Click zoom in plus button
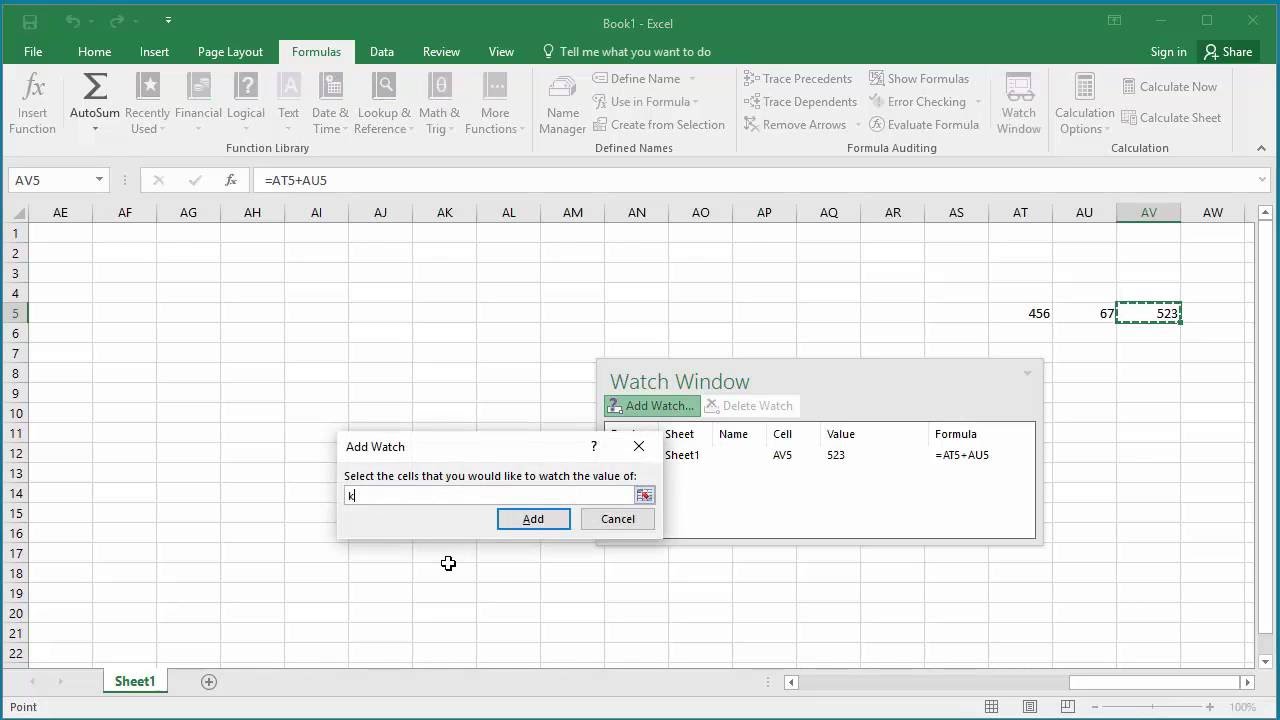The image size is (1280, 720). pos(1209,707)
